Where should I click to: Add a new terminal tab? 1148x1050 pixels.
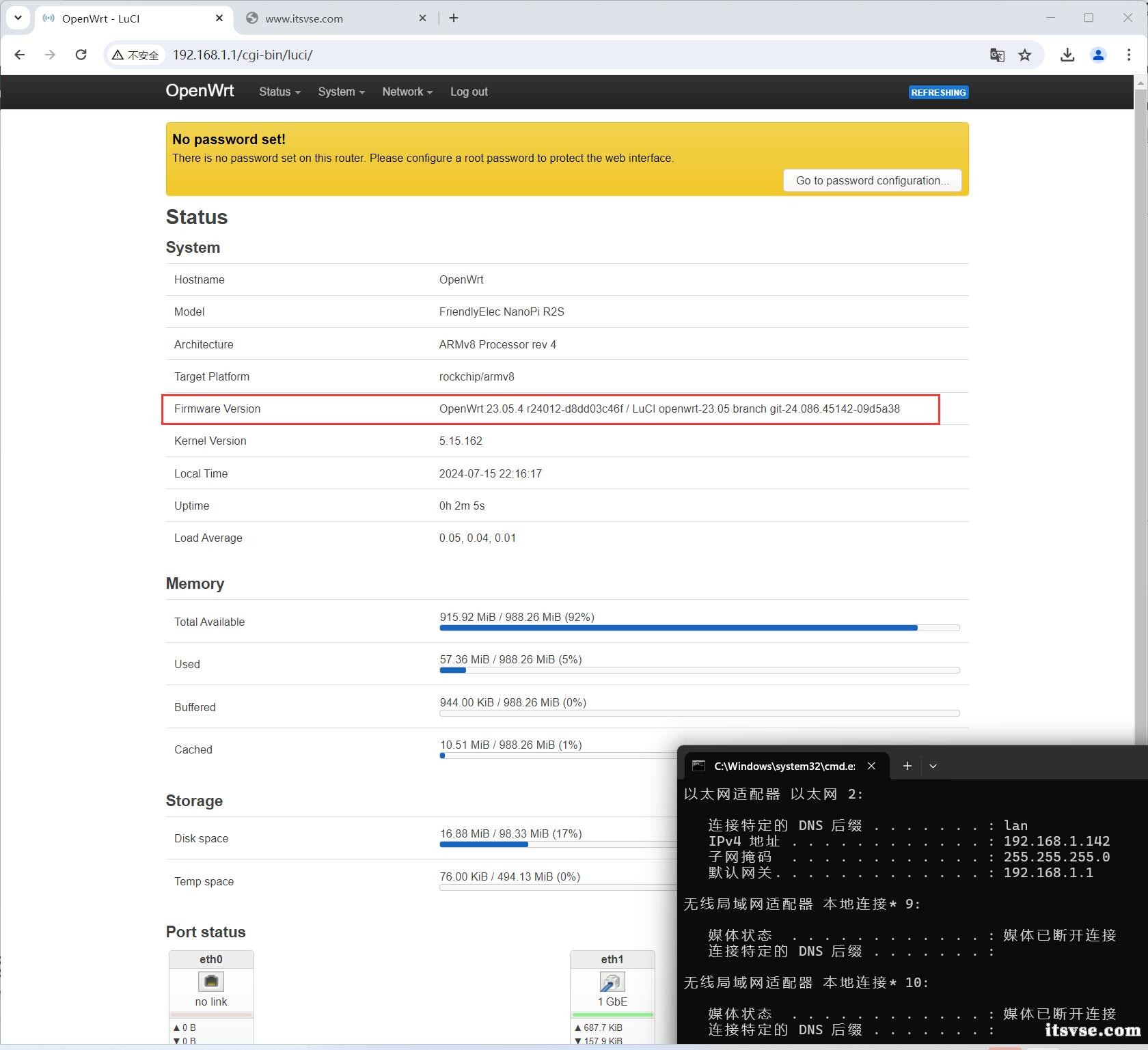(x=907, y=766)
